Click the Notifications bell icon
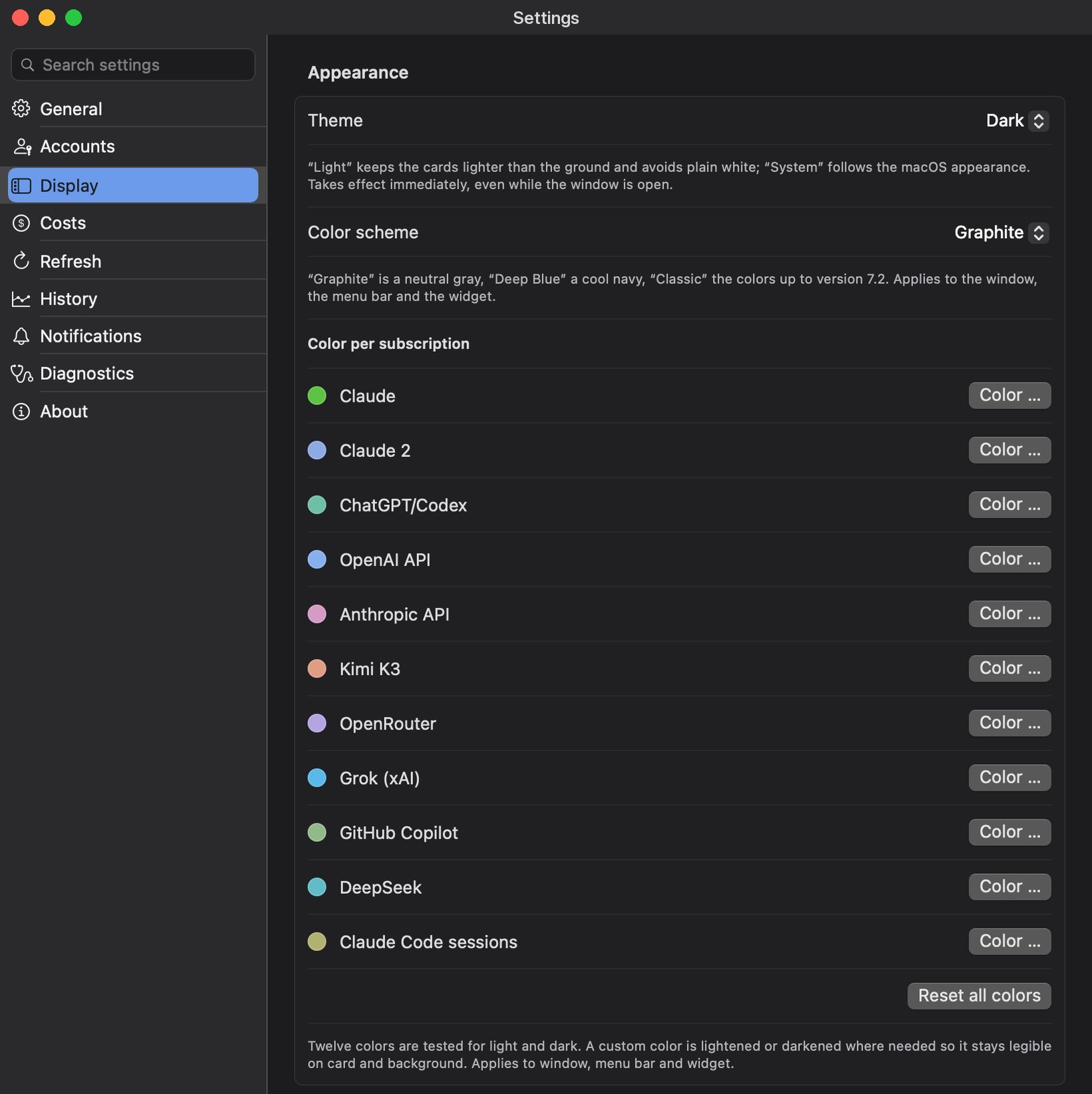The image size is (1092, 1094). [x=21, y=337]
